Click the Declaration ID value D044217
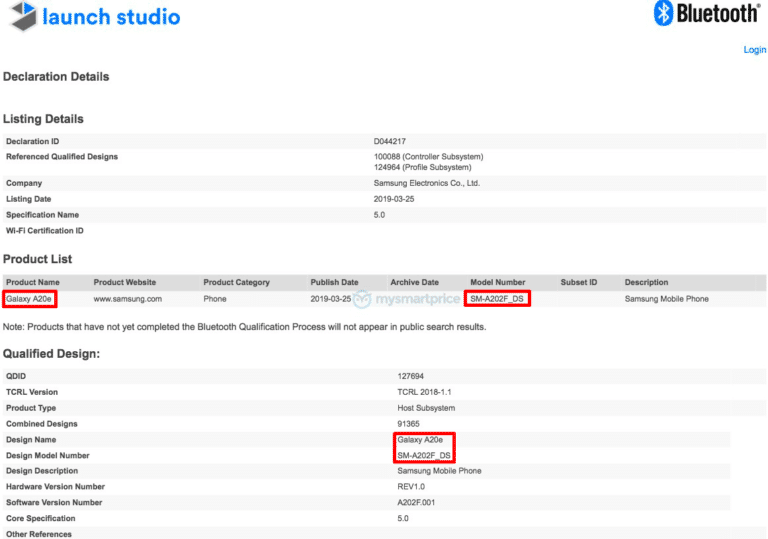Screen dimensions: 768x539 (391, 141)
